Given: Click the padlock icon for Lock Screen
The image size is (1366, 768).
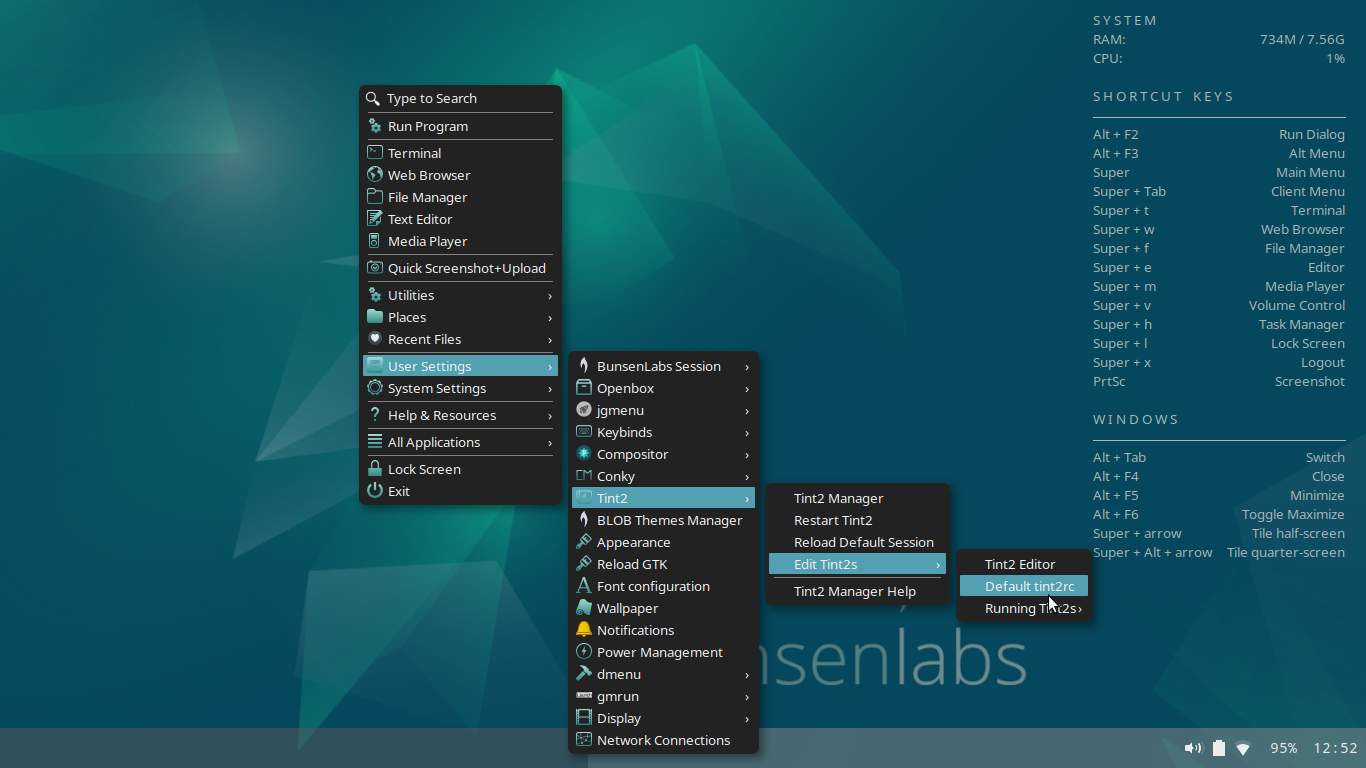Looking at the screenshot, I should coord(375,469).
